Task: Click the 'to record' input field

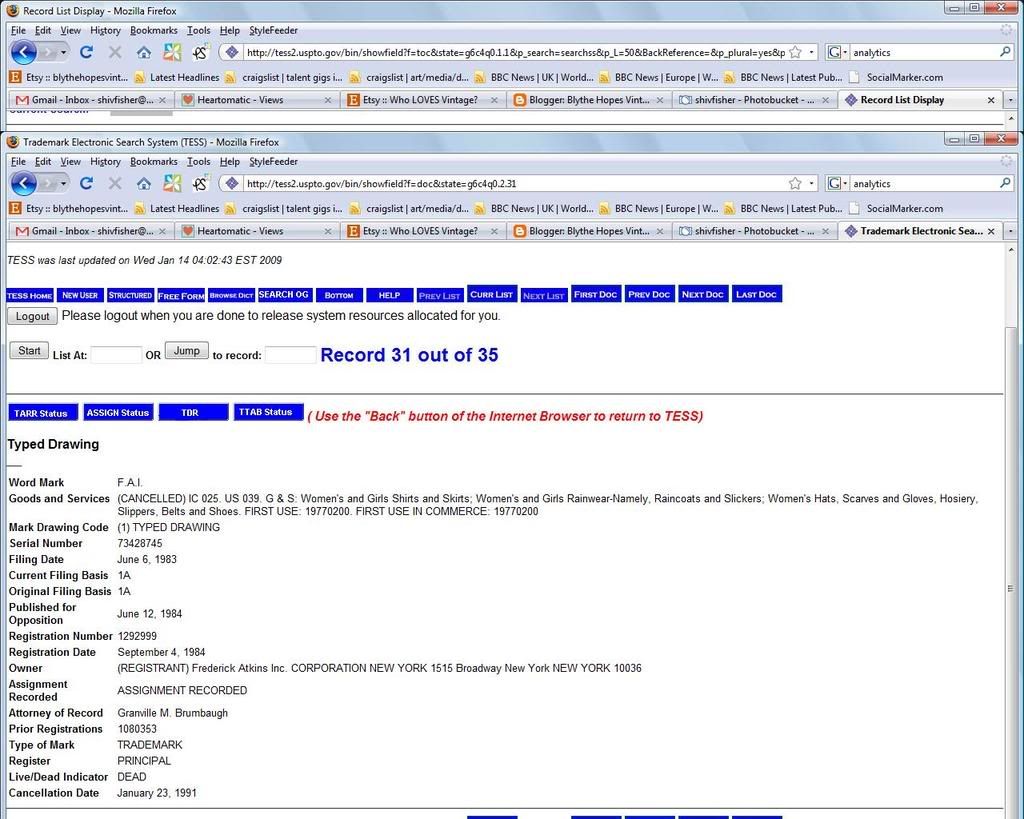Action: pos(291,355)
